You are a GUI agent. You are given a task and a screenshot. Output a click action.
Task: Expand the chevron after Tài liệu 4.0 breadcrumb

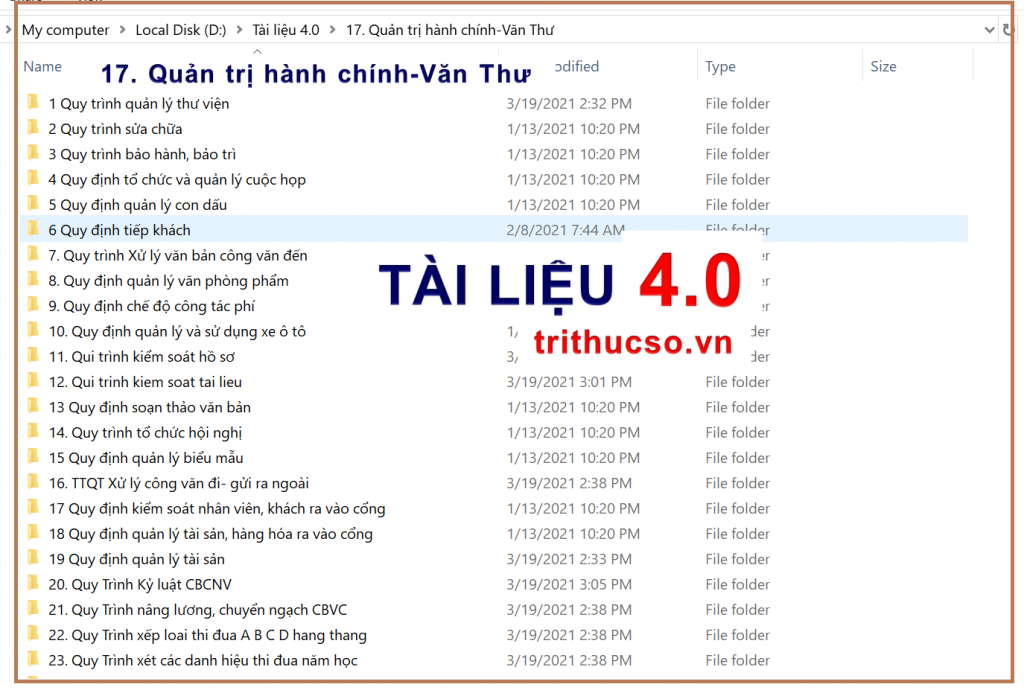(333, 30)
